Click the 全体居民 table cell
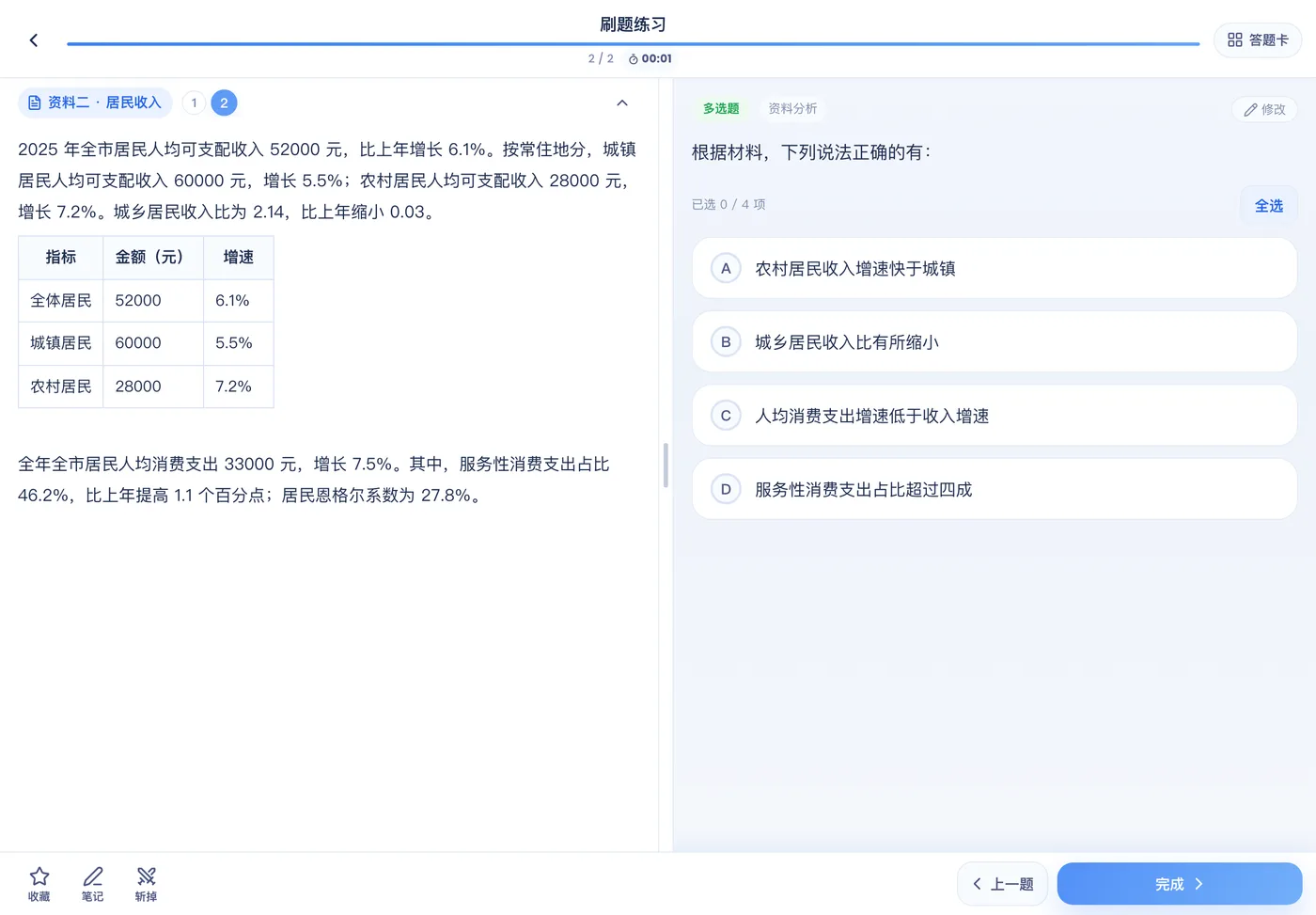This screenshot has height=915, width=1316. [61, 301]
